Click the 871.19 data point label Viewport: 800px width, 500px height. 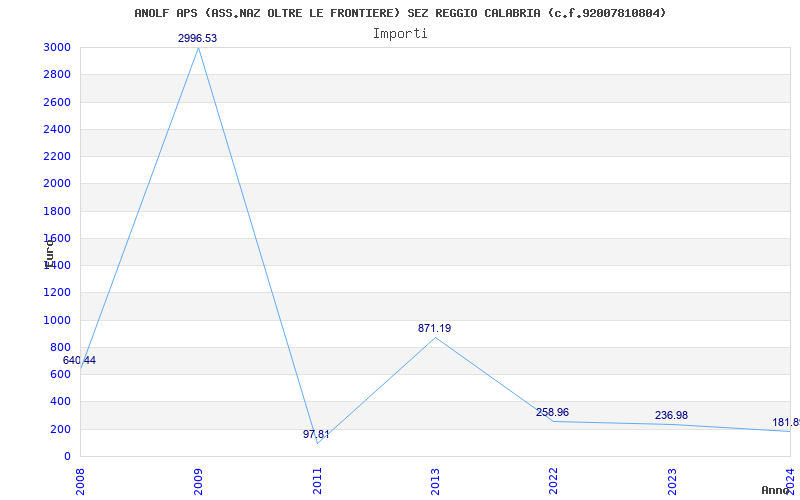[x=435, y=328]
